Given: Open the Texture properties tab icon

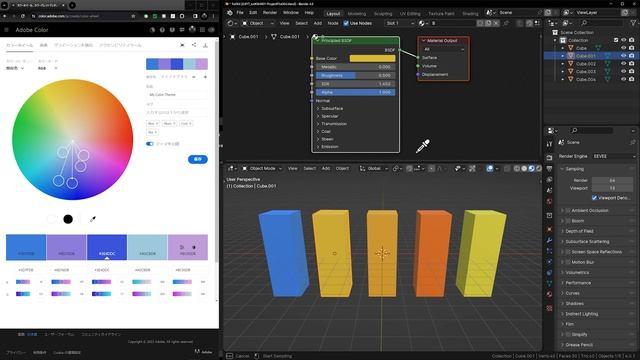Looking at the screenshot, I should [x=549, y=308].
